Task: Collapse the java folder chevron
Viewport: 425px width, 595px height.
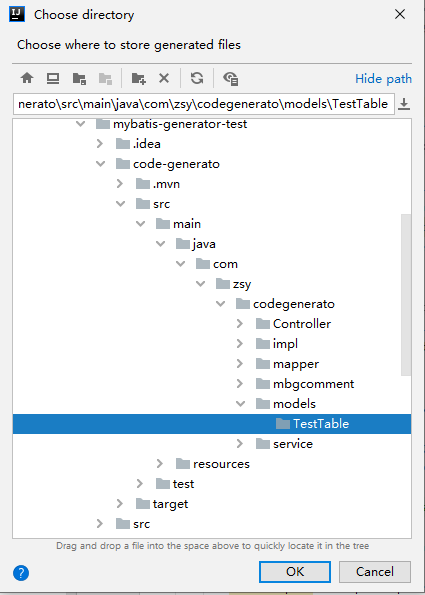Action: [x=161, y=244]
